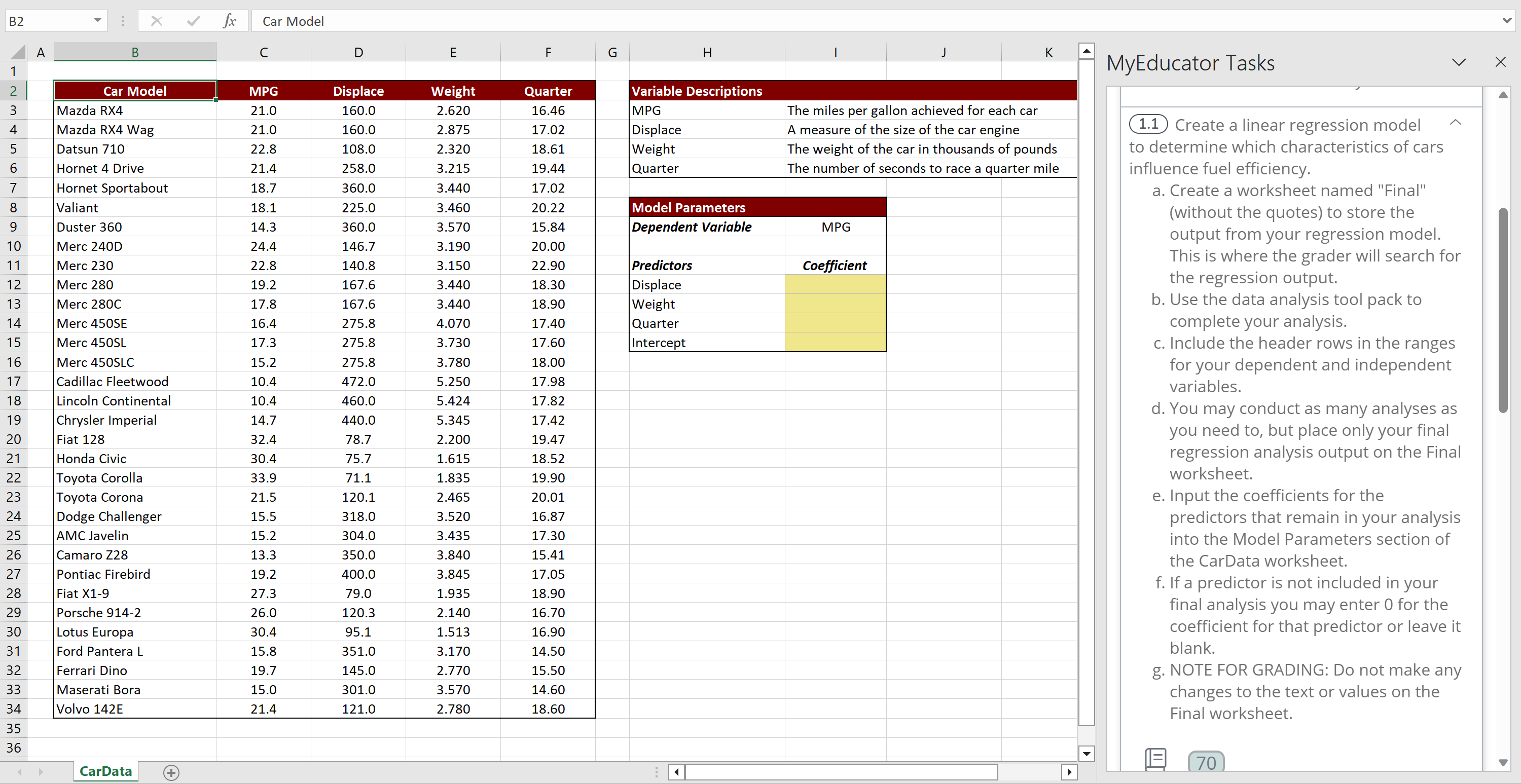The height and width of the screenshot is (784, 1521).
Task: Close the MyEducator Tasks pane
Action: coord(1500,62)
